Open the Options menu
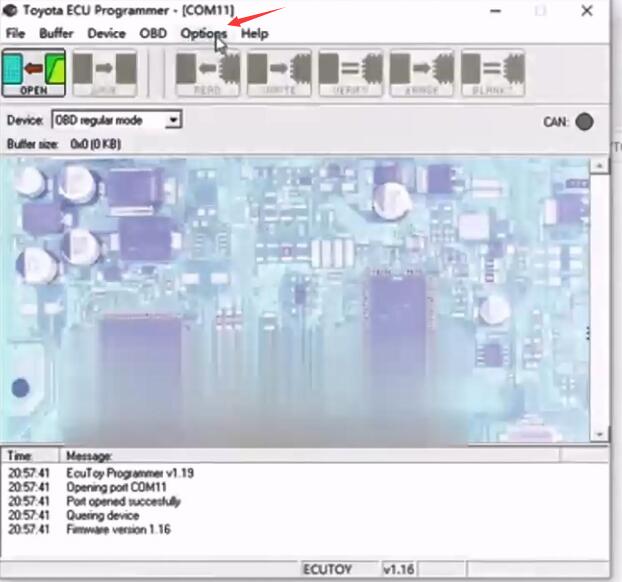Screen dimensions: 622x582 pos(203,33)
